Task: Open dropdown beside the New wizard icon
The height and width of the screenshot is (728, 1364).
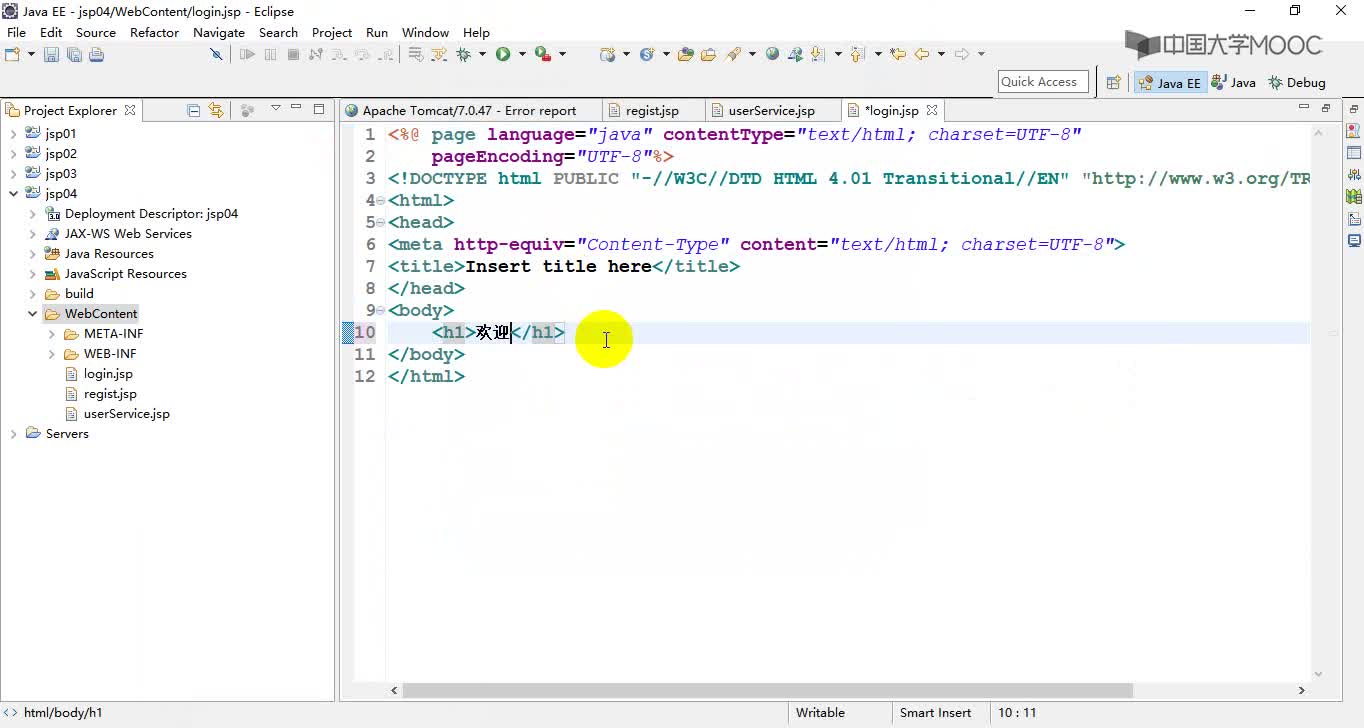Action: tap(31, 54)
